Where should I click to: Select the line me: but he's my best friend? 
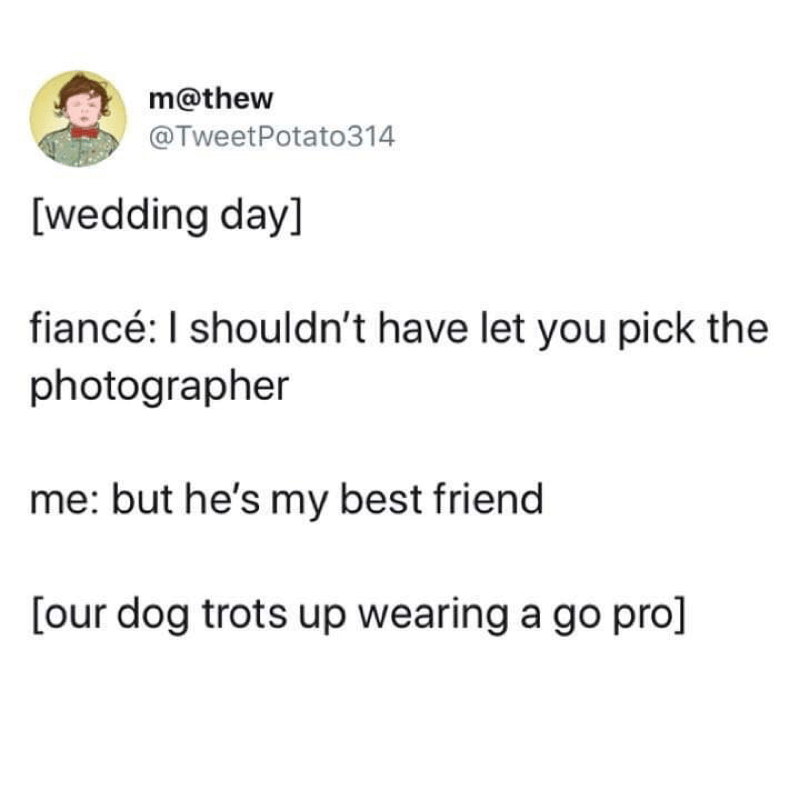[x=287, y=500]
